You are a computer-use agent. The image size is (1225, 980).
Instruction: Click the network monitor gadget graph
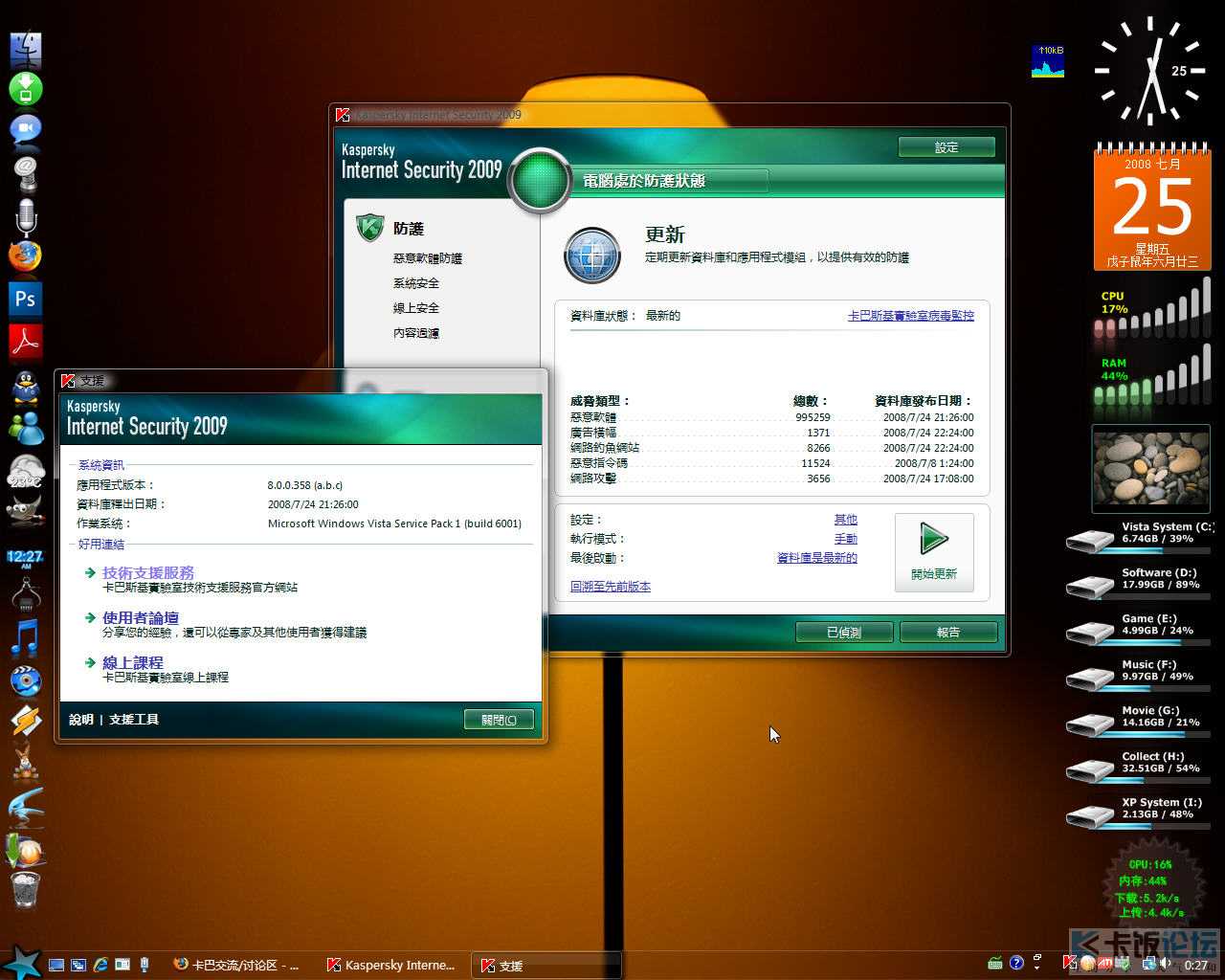point(1048,60)
